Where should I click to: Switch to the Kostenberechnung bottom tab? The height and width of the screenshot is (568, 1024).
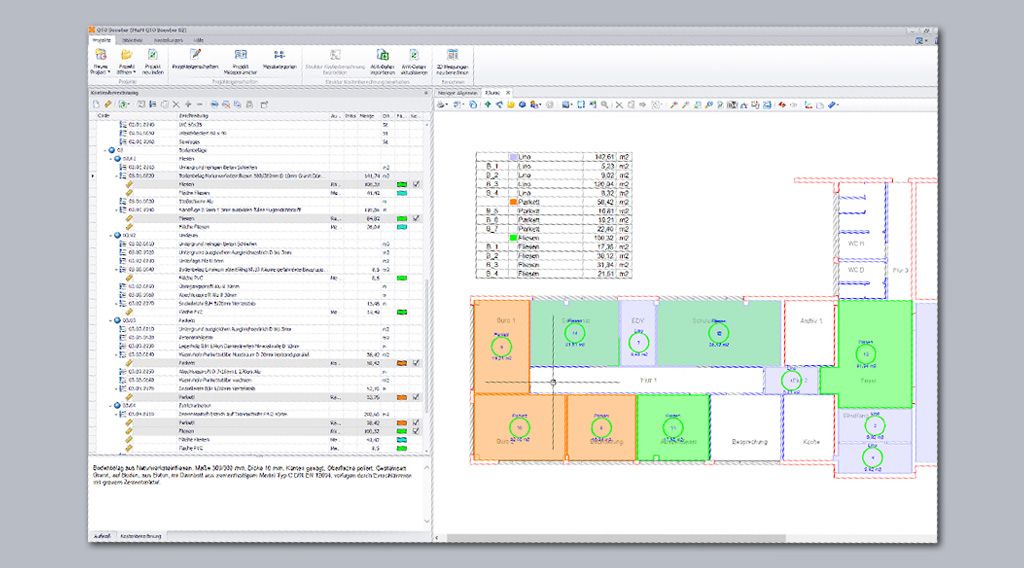pos(139,537)
